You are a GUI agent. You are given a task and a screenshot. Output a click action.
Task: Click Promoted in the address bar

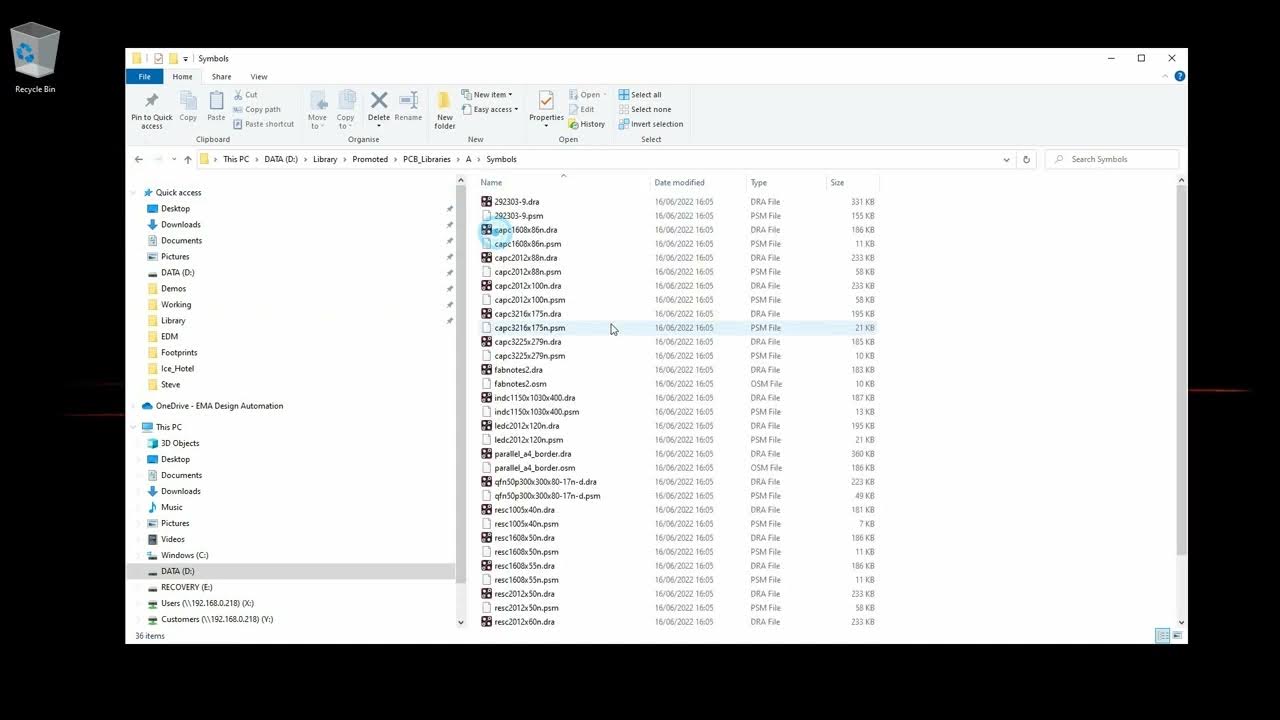pos(370,159)
